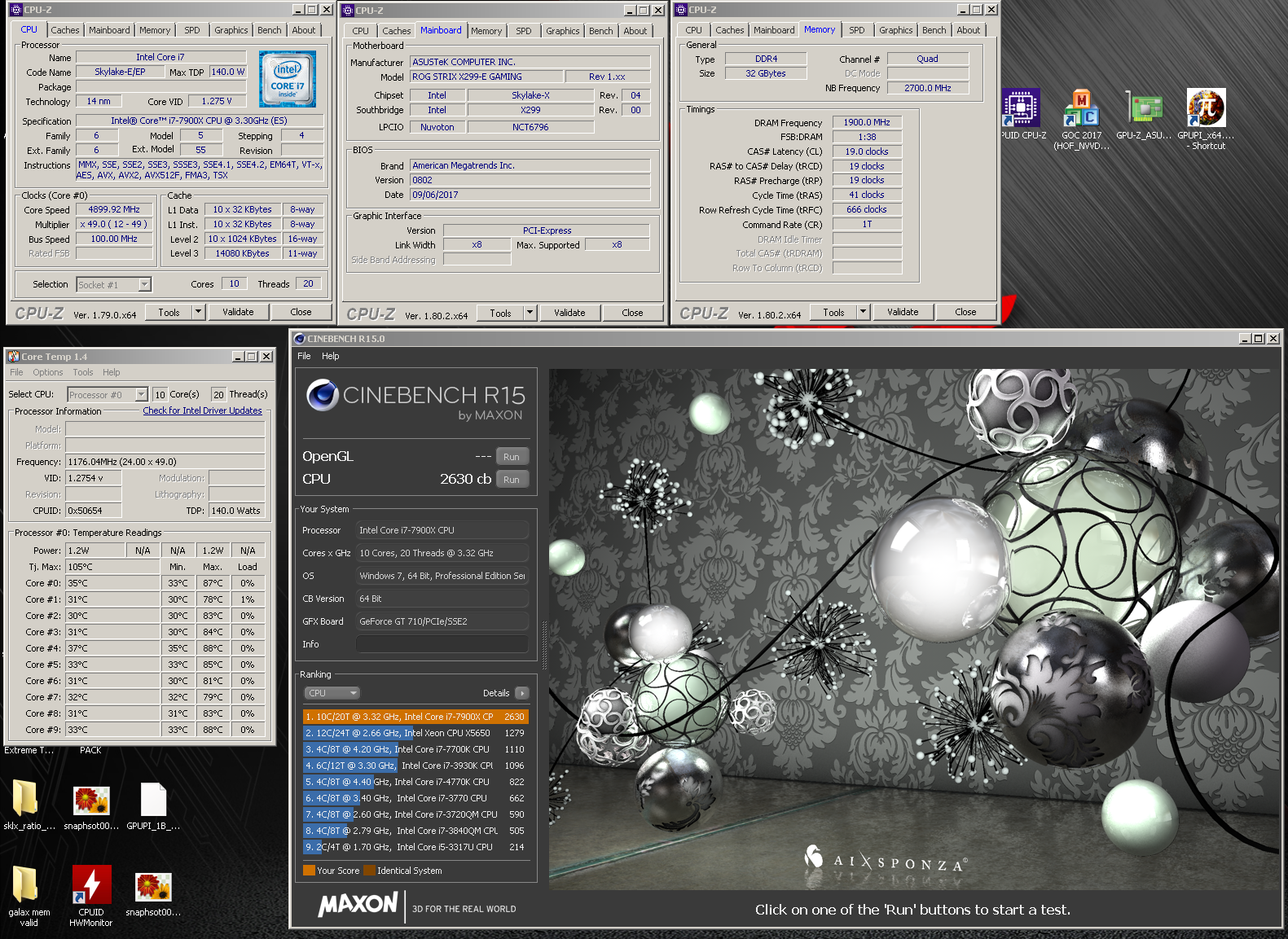Click the Your Score orange legend swatch

309,871
